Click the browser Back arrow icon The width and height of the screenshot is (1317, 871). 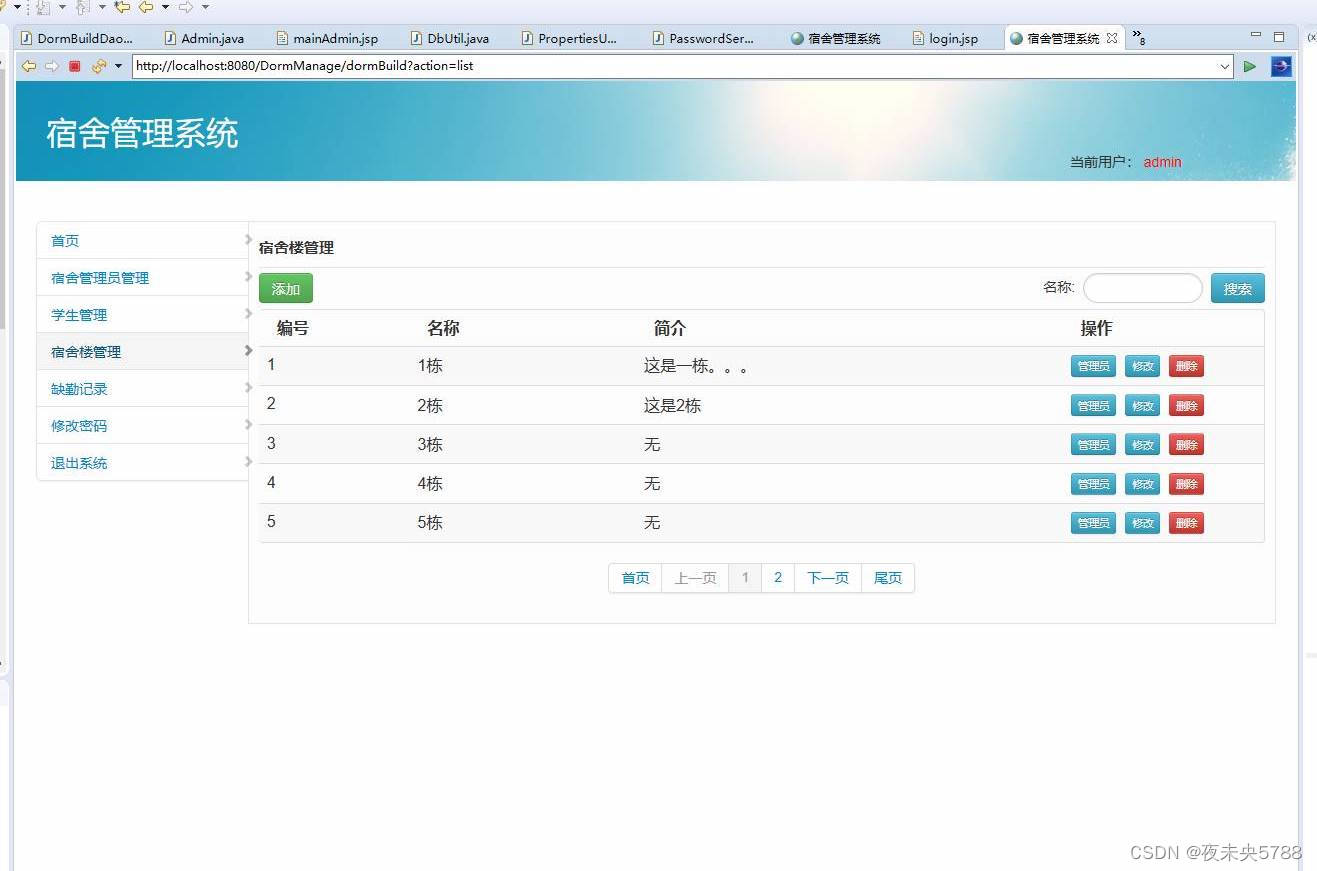pos(28,66)
